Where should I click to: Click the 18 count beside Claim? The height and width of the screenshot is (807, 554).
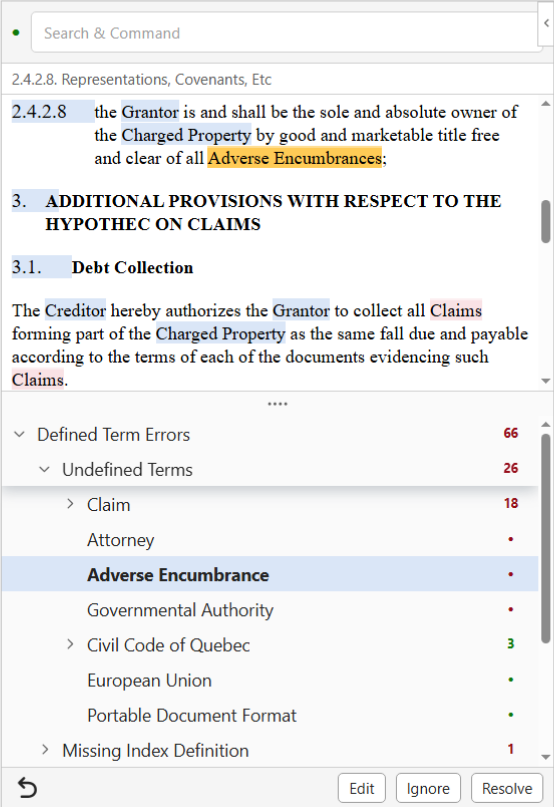tap(511, 503)
